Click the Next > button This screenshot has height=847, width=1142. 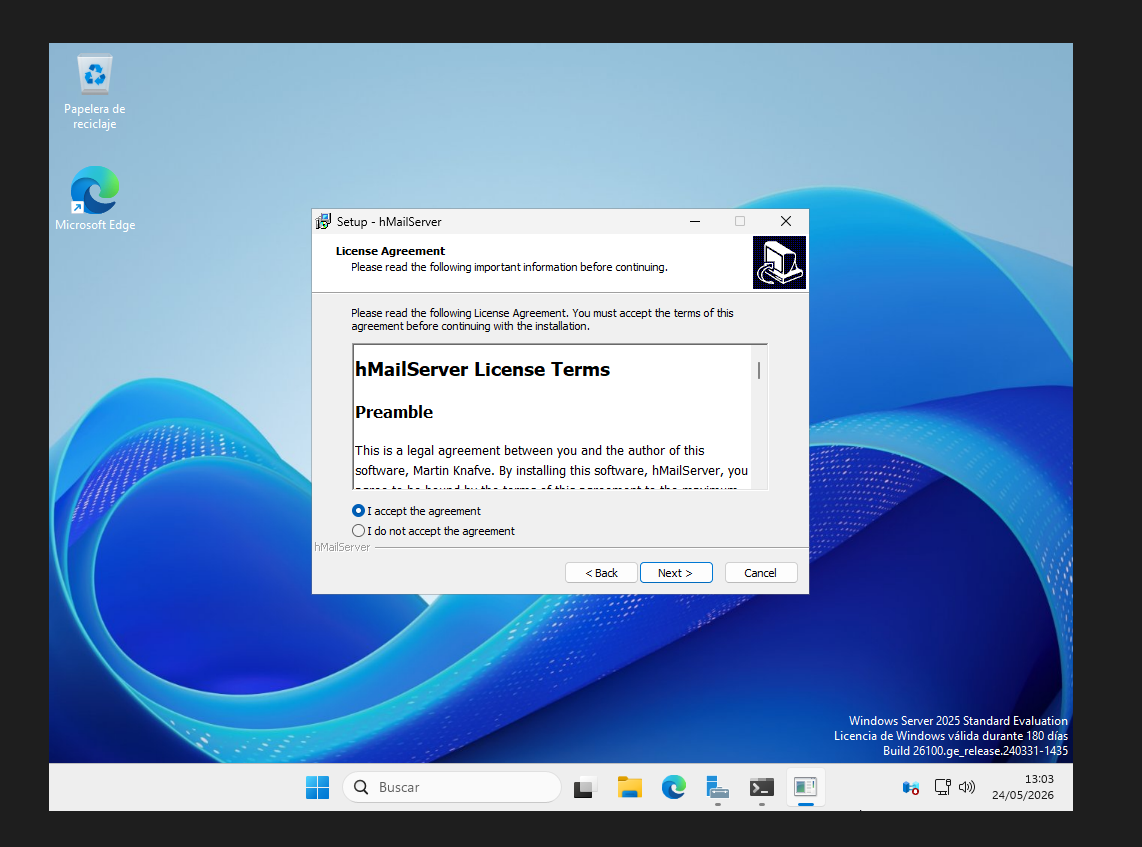point(676,573)
